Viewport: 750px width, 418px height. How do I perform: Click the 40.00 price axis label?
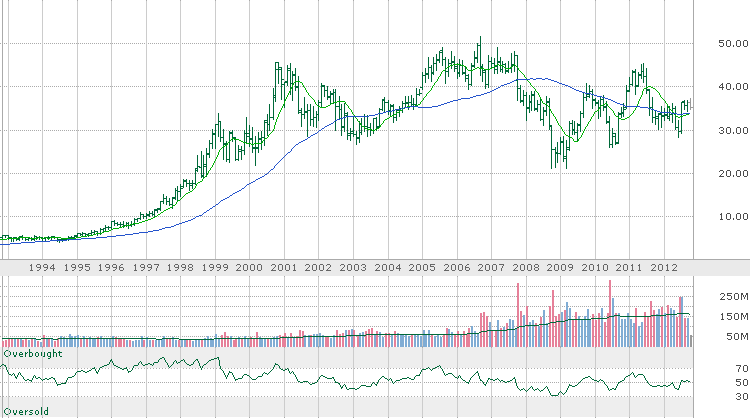click(733, 87)
